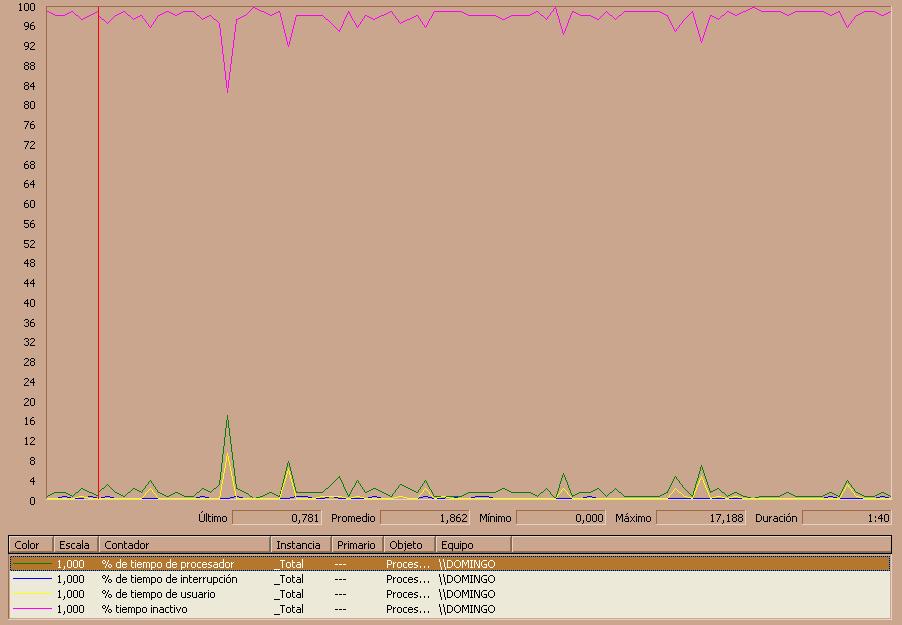This screenshot has height=625, width=902.
Task: Select the % de tiempo de procesador counter row
Action: point(450,564)
